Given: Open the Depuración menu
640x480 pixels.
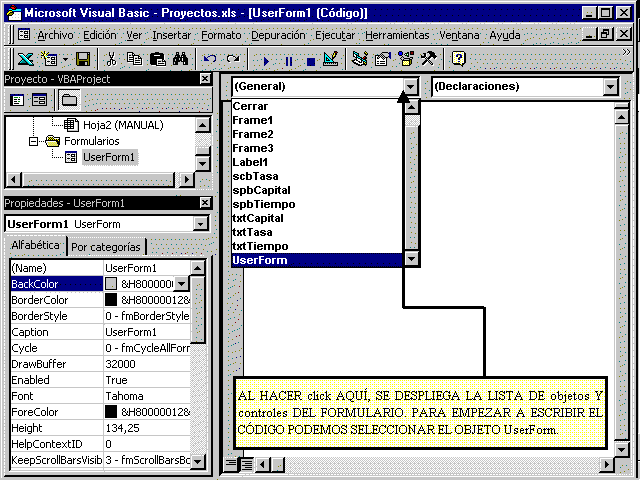Looking at the screenshot, I should pyautogui.click(x=278, y=36).
